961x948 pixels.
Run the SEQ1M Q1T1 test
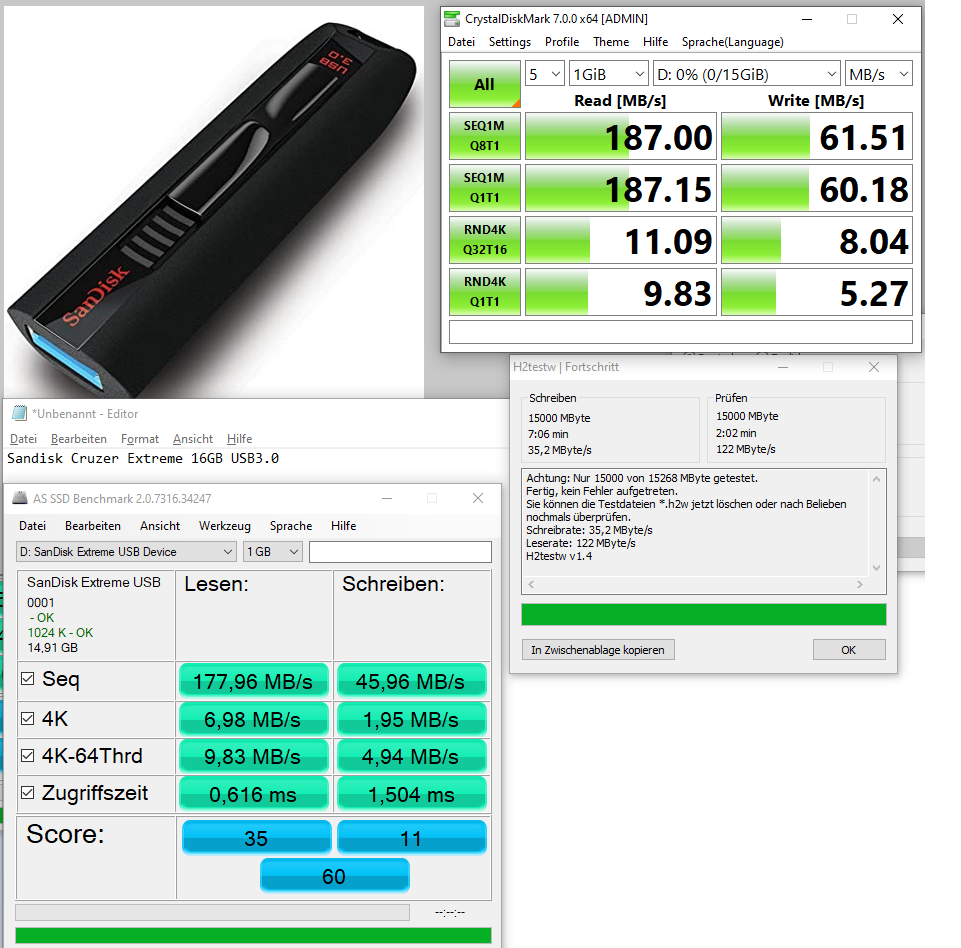[x=485, y=188]
